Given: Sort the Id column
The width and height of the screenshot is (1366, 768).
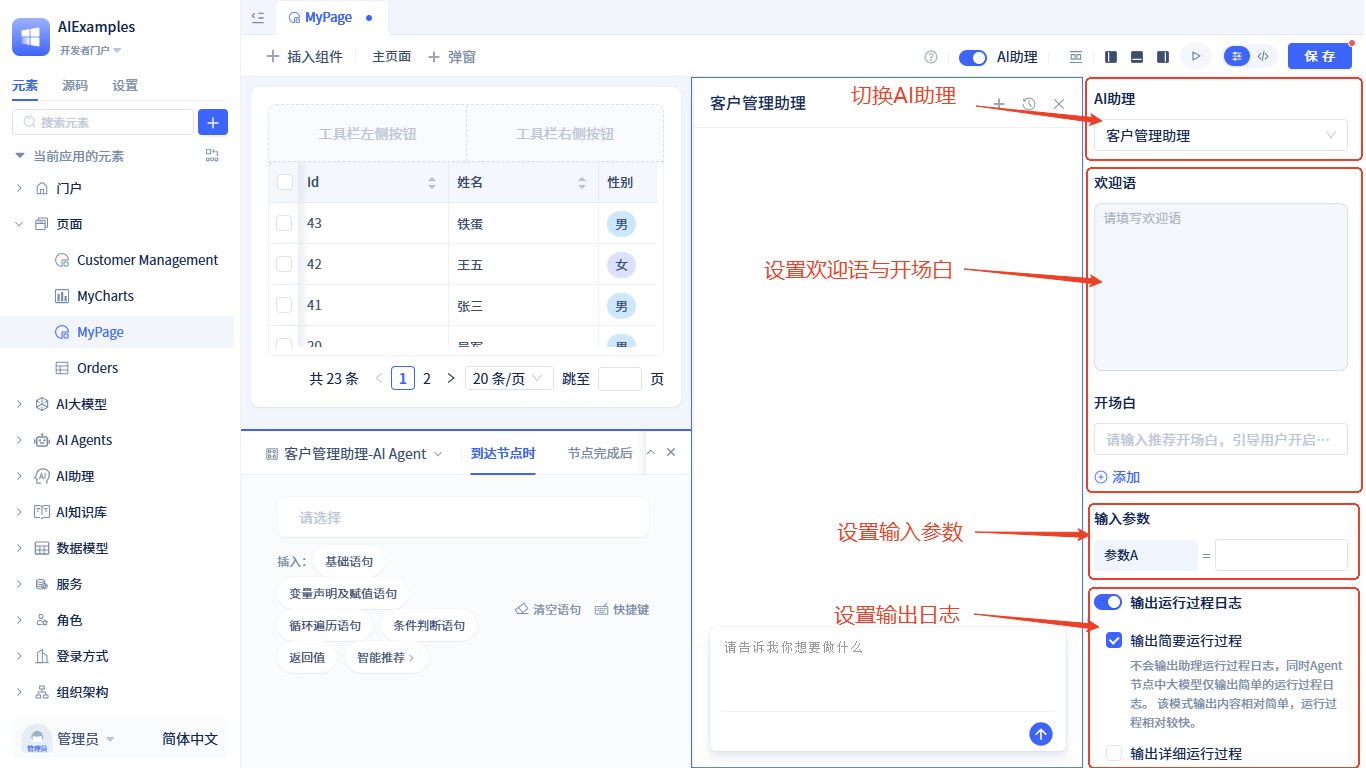Looking at the screenshot, I should point(432,183).
